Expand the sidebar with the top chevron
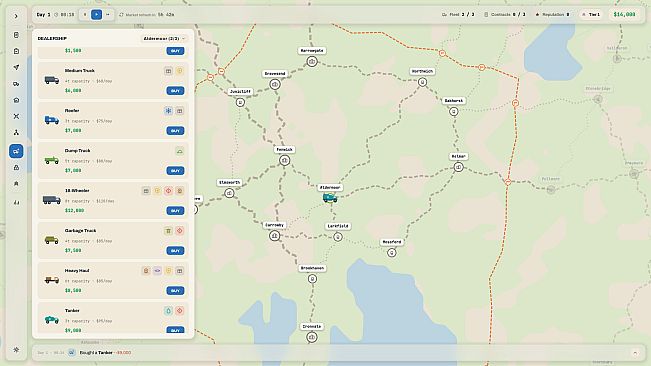Screen dimensions: 651x366 point(16,17)
